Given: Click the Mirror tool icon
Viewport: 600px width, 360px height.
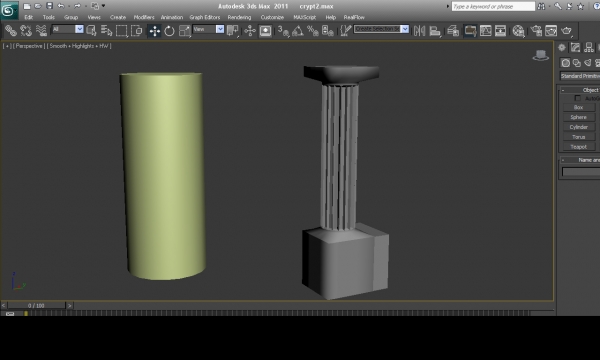Looking at the screenshot, I should (x=419, y=31).
